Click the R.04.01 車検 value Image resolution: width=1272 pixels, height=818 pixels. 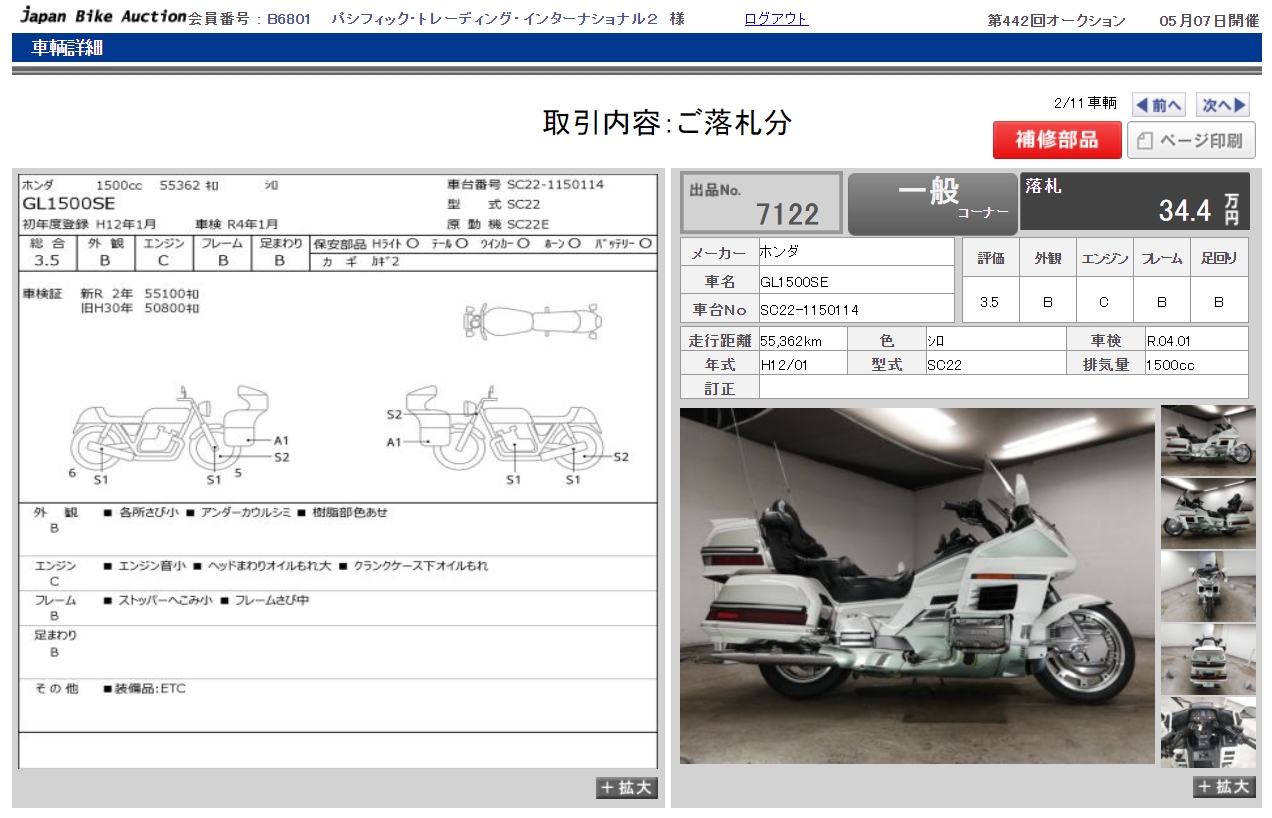1168,341
